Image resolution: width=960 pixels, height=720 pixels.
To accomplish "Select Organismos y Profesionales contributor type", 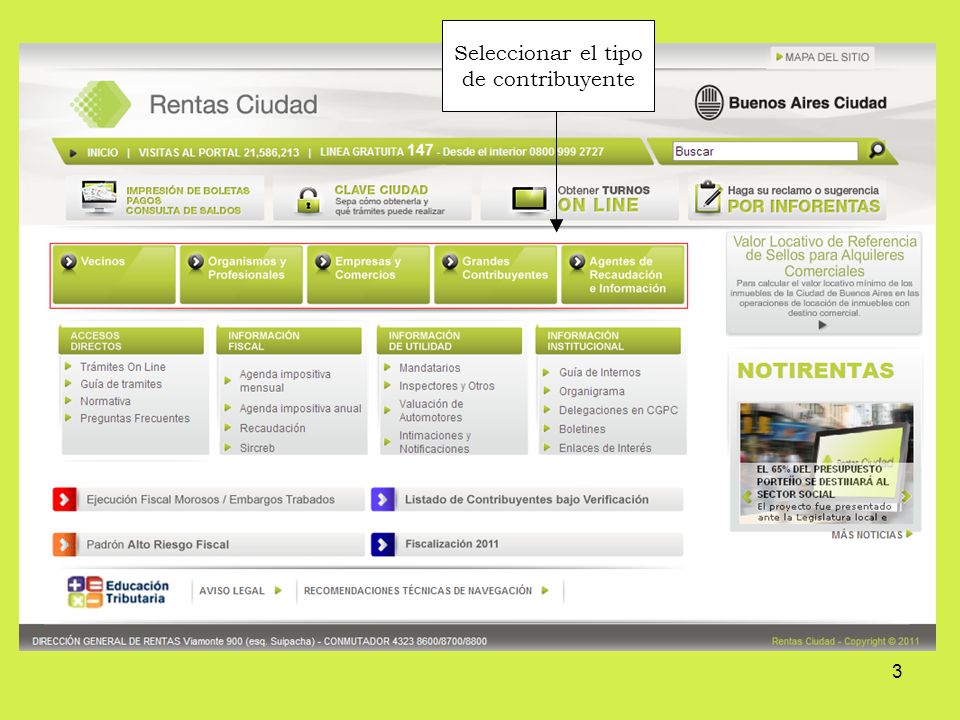I will click(x=241, y=275).
